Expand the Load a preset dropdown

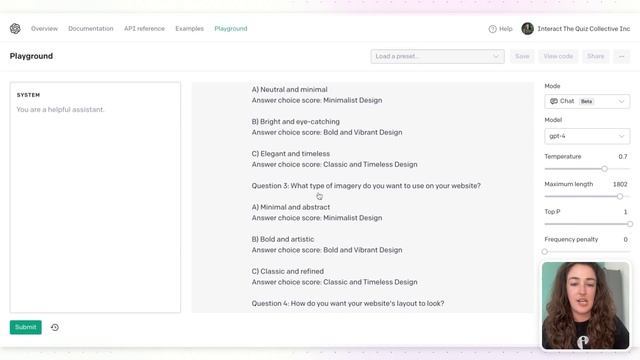(x=437, y=56)
